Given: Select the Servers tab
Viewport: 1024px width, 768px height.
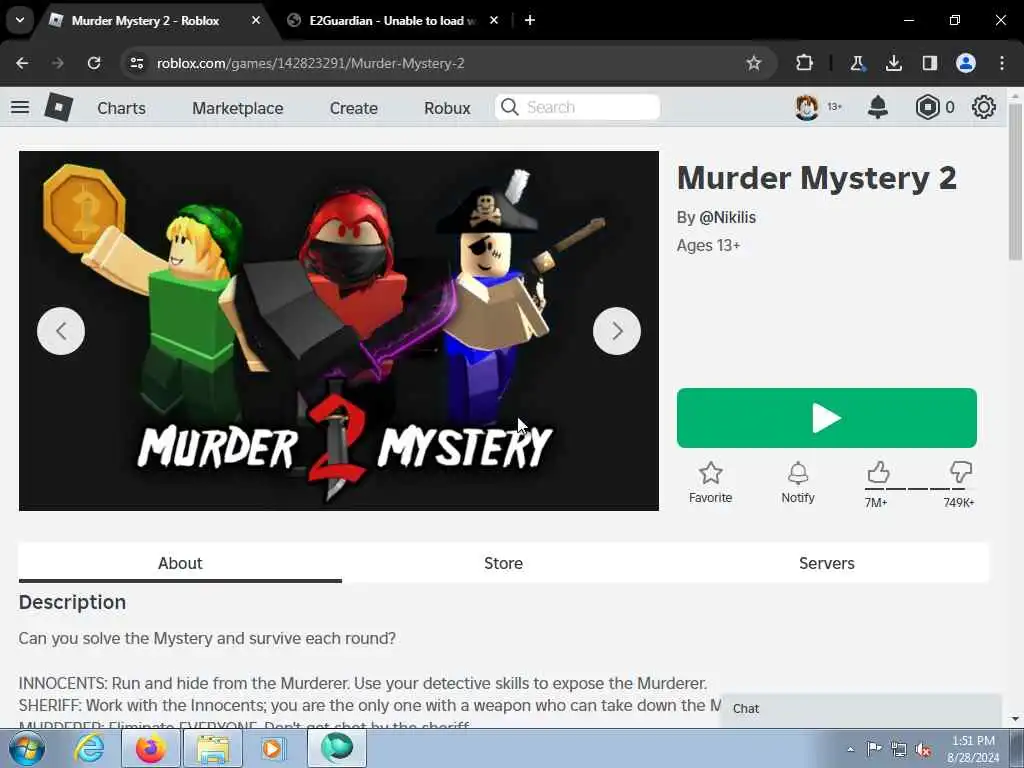Looking at the screenshot, I should [827, 563].
